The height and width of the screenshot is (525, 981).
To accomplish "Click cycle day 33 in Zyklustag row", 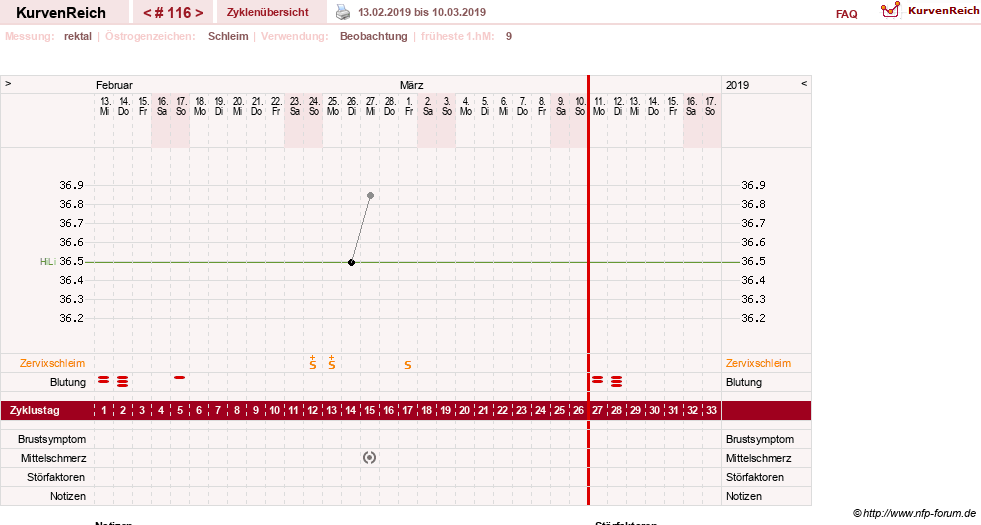I will (711, 410).
